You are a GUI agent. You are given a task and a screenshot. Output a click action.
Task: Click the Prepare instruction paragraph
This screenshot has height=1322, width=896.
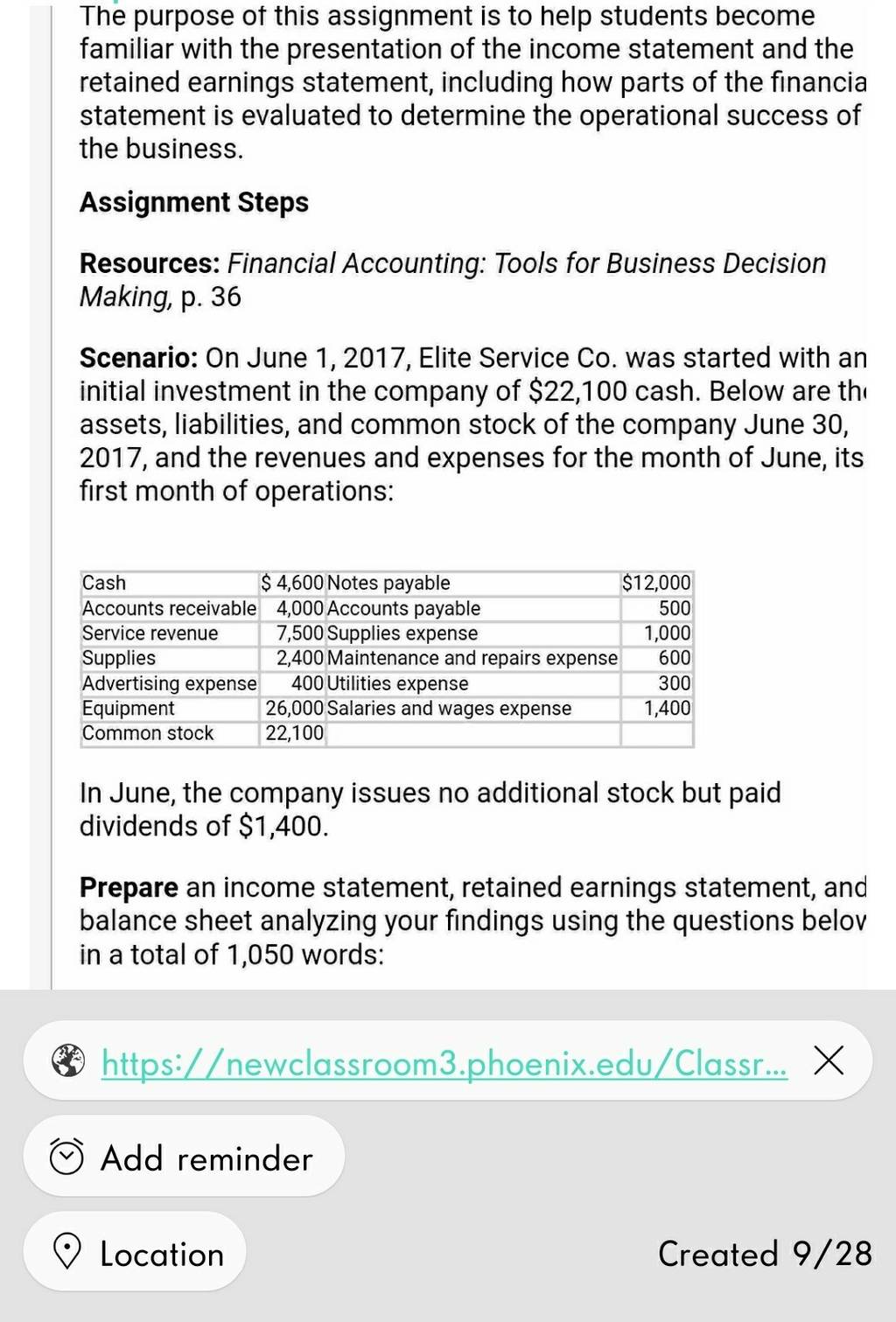[472, 920]
